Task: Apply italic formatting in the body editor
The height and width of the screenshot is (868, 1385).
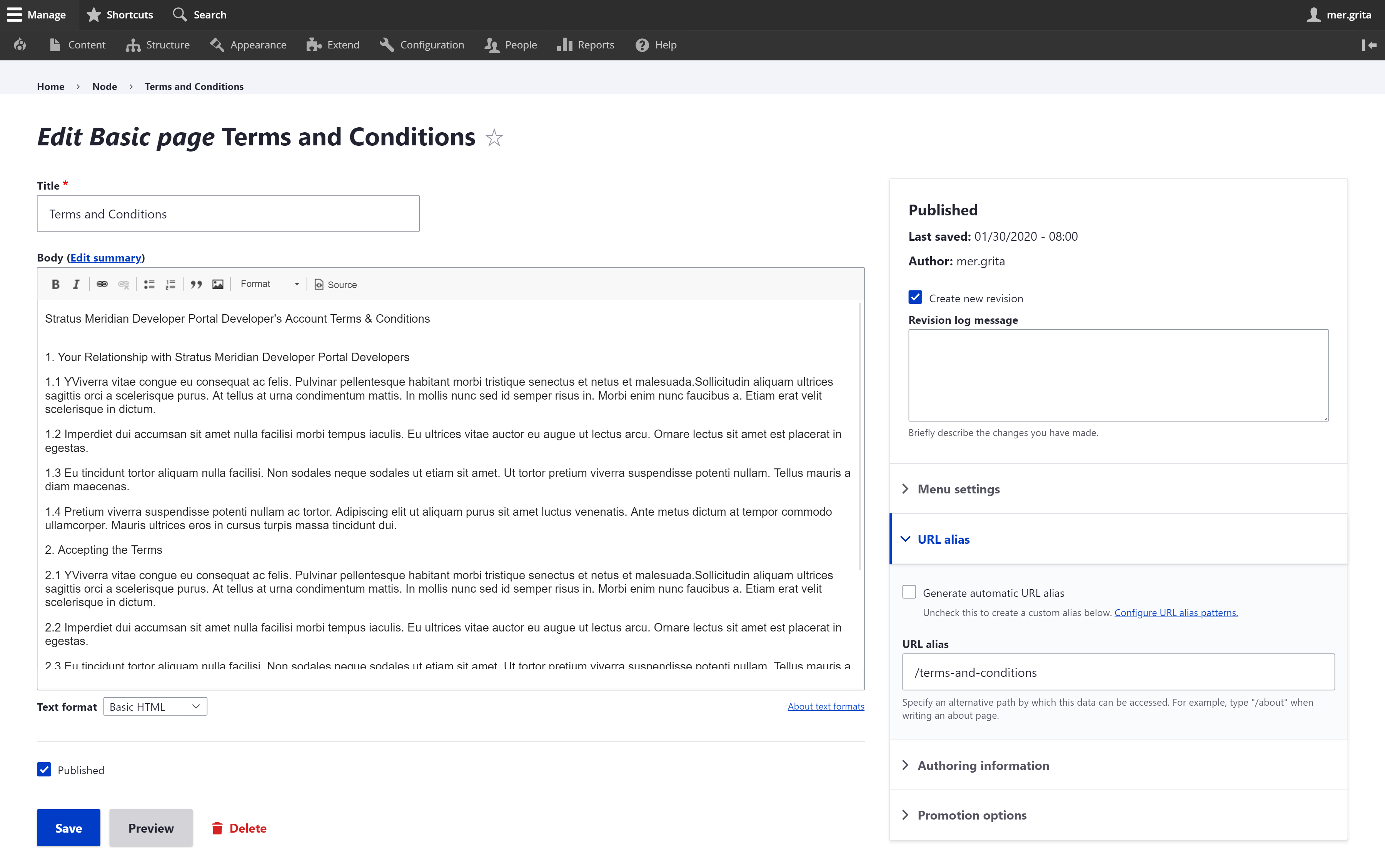Action: pos(76,283)
